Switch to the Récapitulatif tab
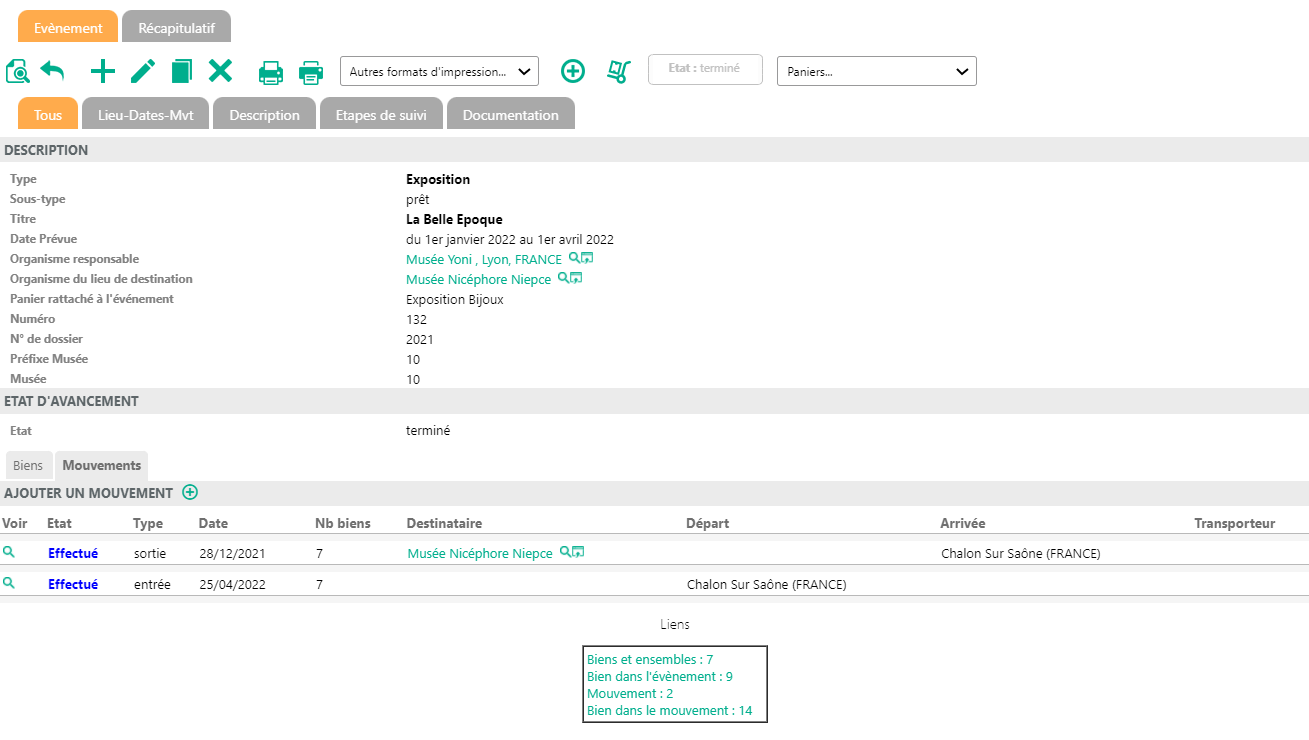 point(176,28)
